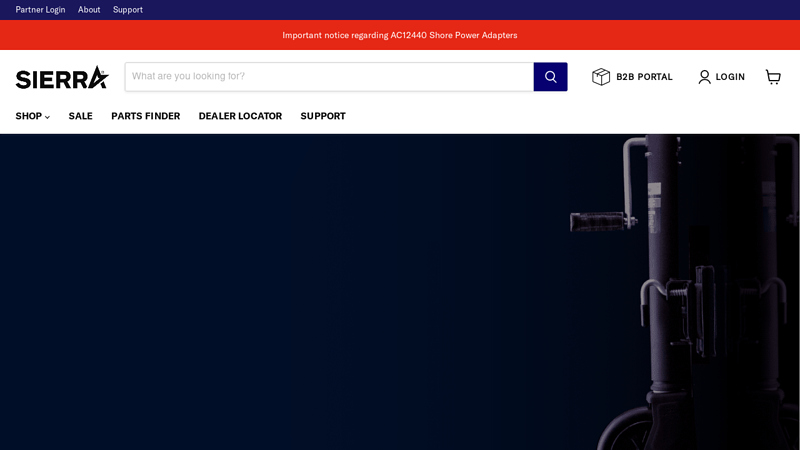
Task: Click the Partner Login link
Action: [x=40, y=10]
